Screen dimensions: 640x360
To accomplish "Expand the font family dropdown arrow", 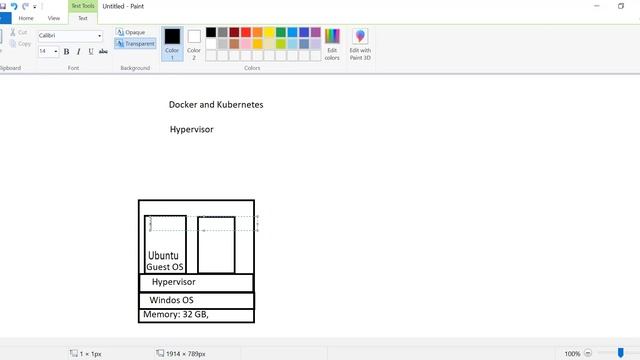I will click(x=100, y=36).
